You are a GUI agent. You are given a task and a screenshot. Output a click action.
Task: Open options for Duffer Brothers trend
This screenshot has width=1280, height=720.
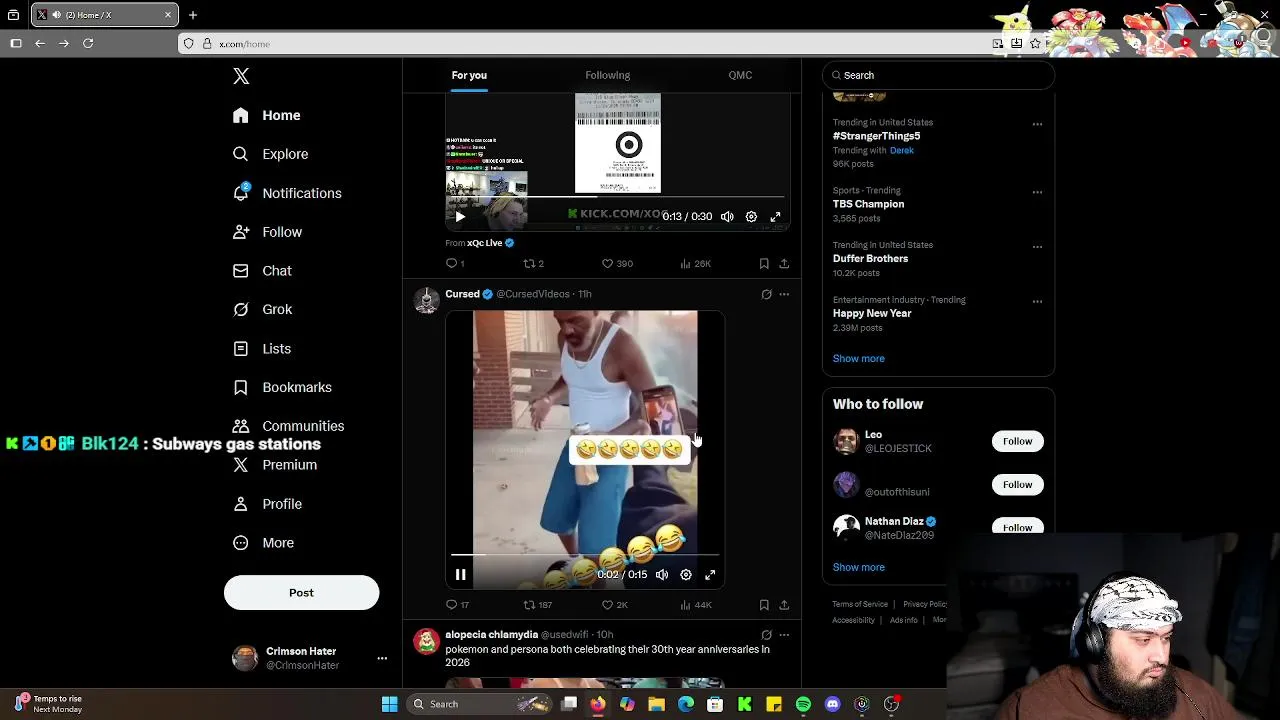1037,247
